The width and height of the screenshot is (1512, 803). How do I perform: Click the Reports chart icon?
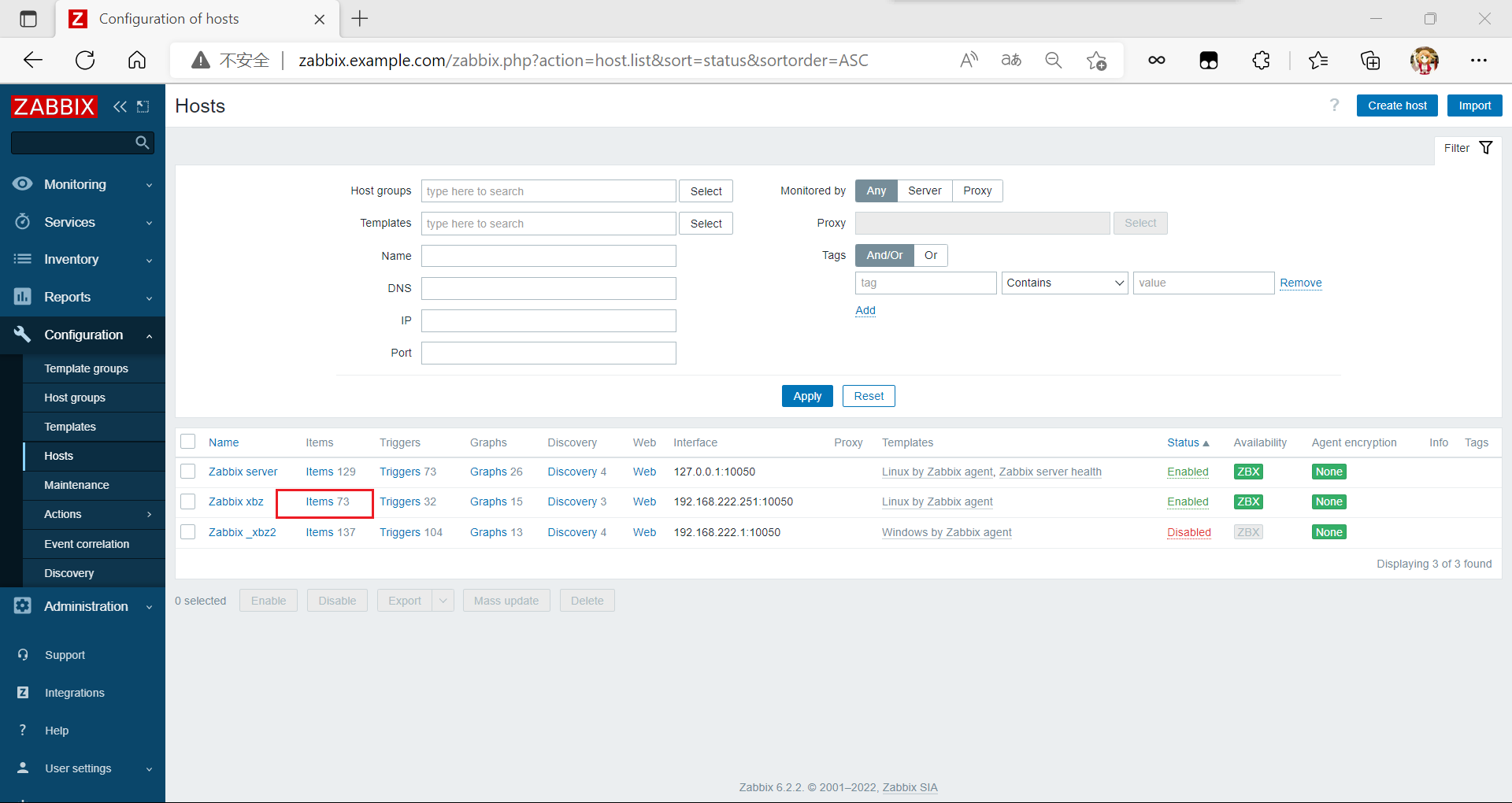click(x=23, y=297)
